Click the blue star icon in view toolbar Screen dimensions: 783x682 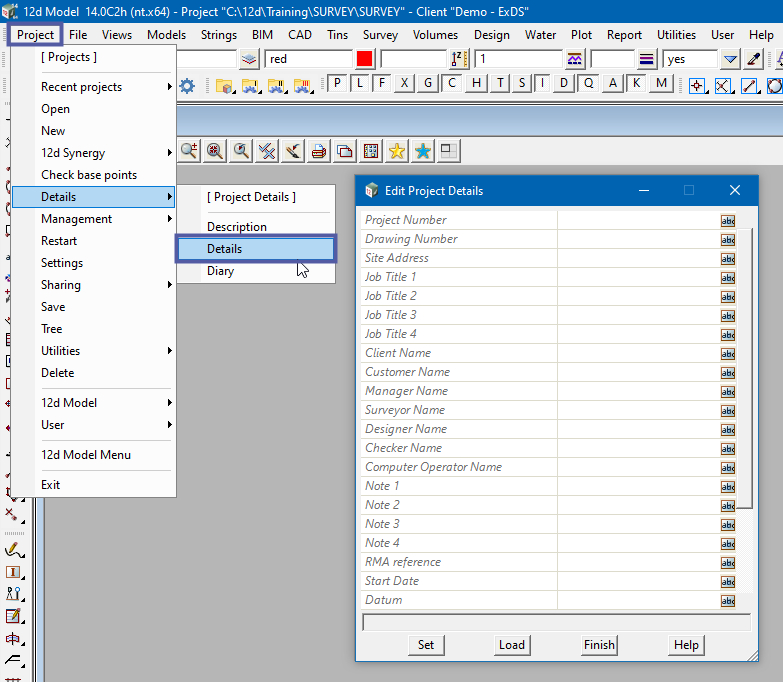coord(423,151)
